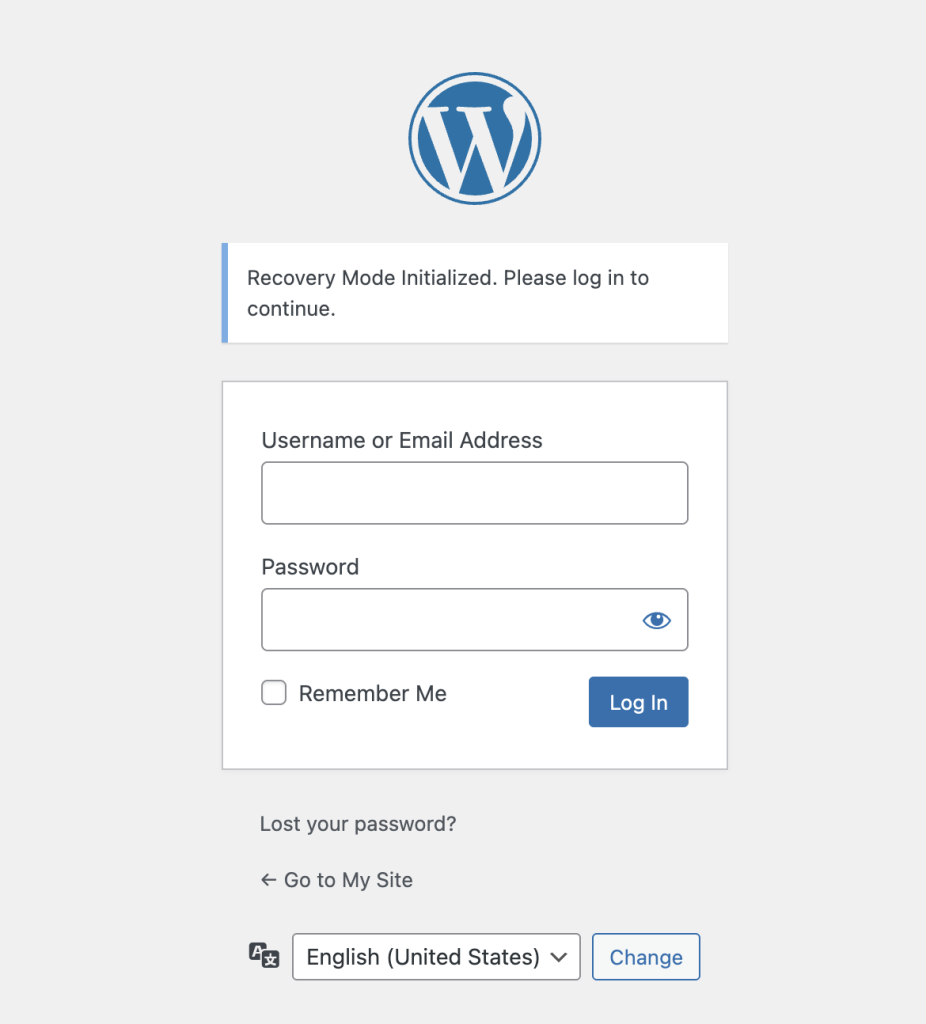This screenshot has width=926, height=1024.
Task: Focus the Username or Email Address field
Action: point(474,493)
